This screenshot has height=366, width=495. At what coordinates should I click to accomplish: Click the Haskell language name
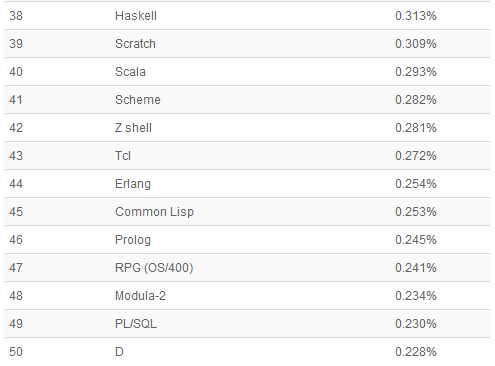click(136, 16)
